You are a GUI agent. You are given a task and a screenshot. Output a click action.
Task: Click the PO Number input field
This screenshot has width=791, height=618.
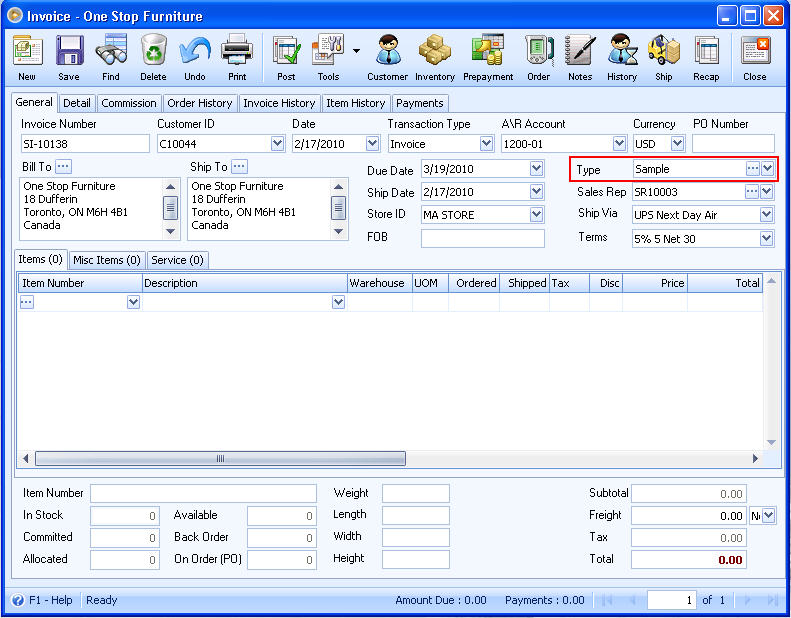[x=733, y=144]
